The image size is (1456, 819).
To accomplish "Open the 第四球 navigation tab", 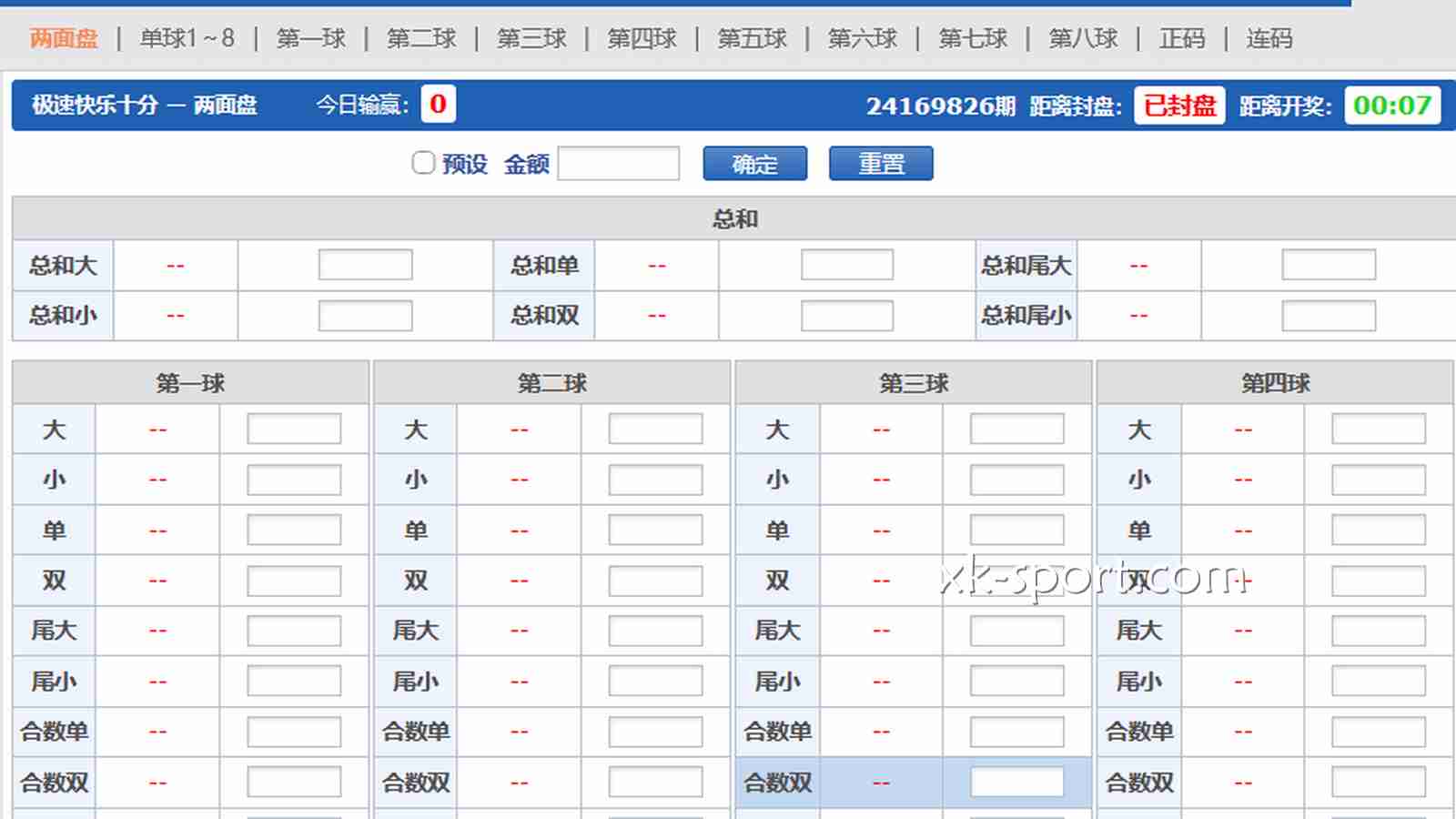I will pyautogui.click(x=642, y=39).
